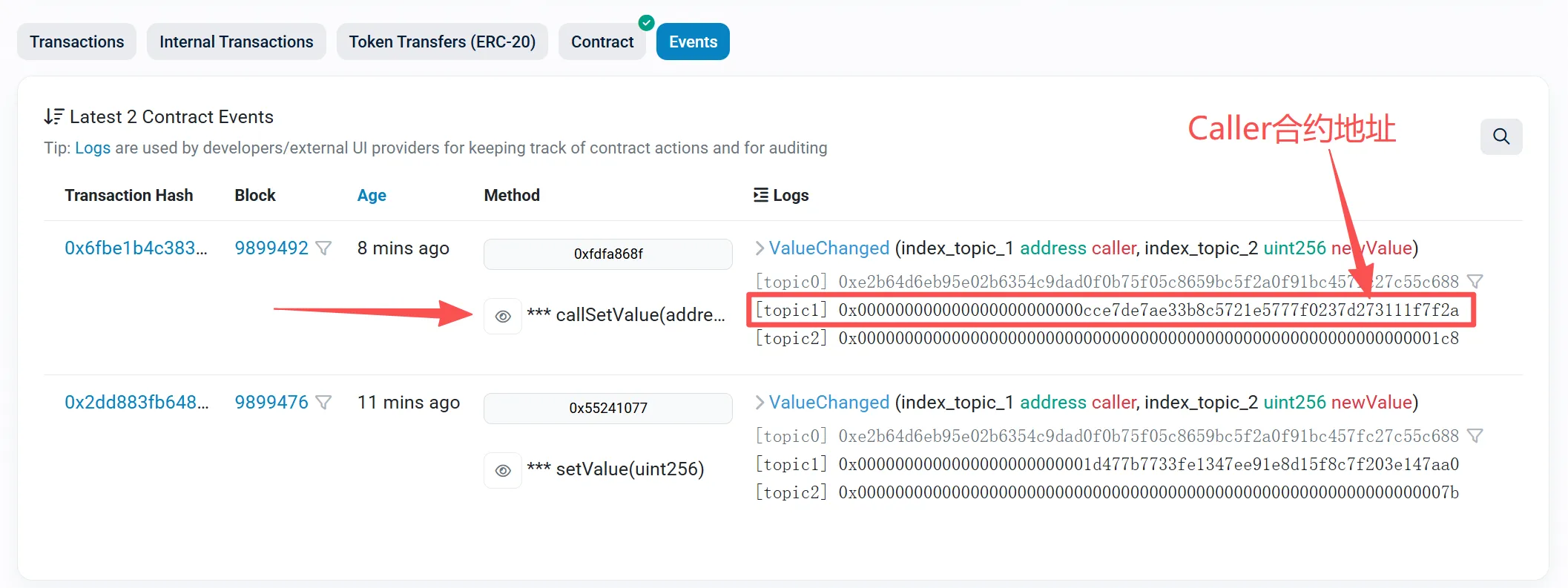Click the Age column header link
The image size is (1568, 588).
372,195
